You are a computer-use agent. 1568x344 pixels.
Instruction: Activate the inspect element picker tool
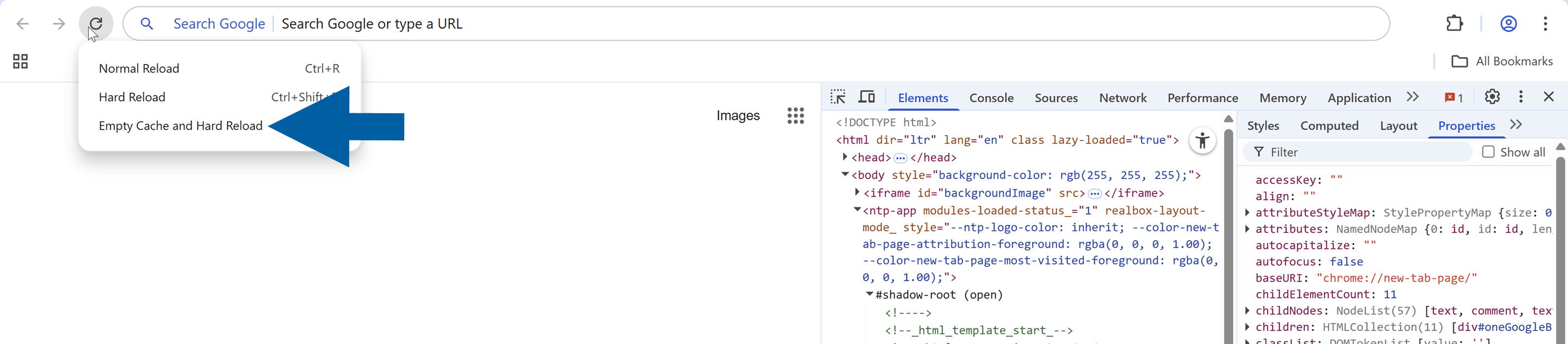838,97
